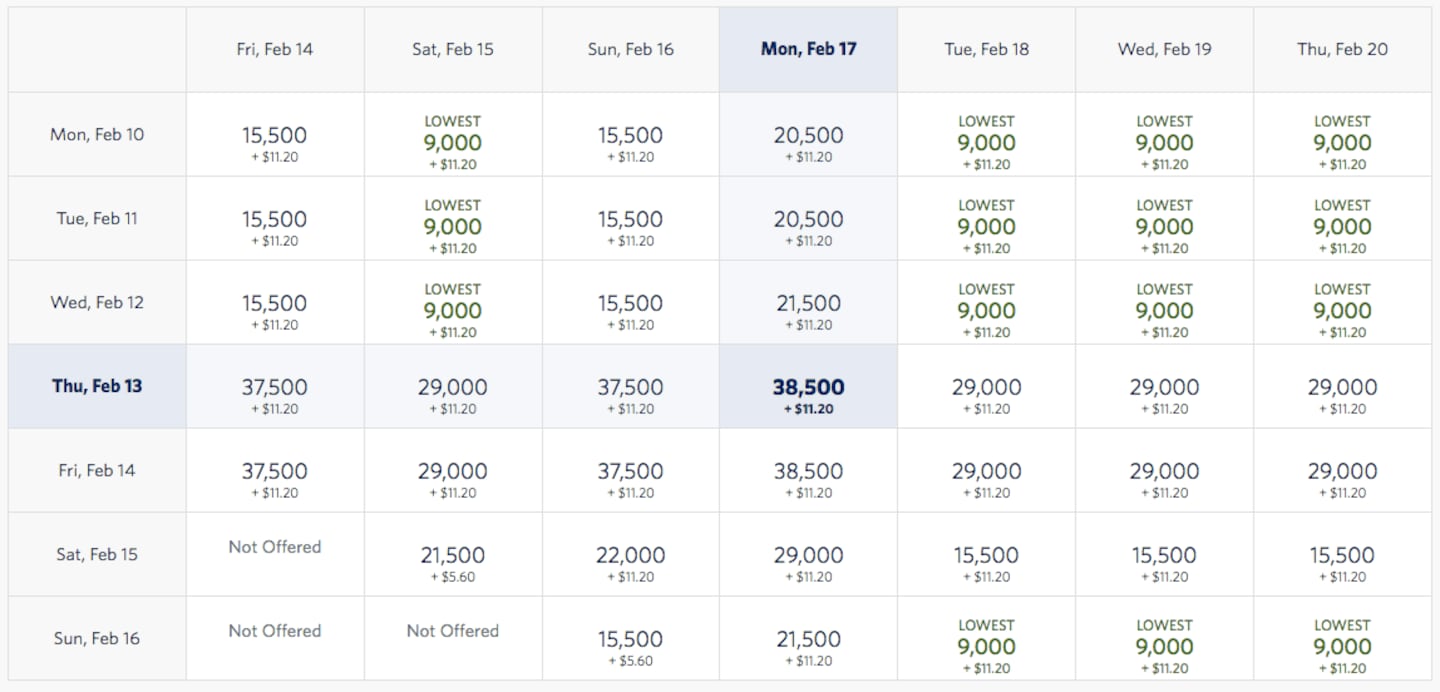
Task: Click Not Offered cell: Sat Feb 15 row, Fri Feb 14
Action: (275, 547)
